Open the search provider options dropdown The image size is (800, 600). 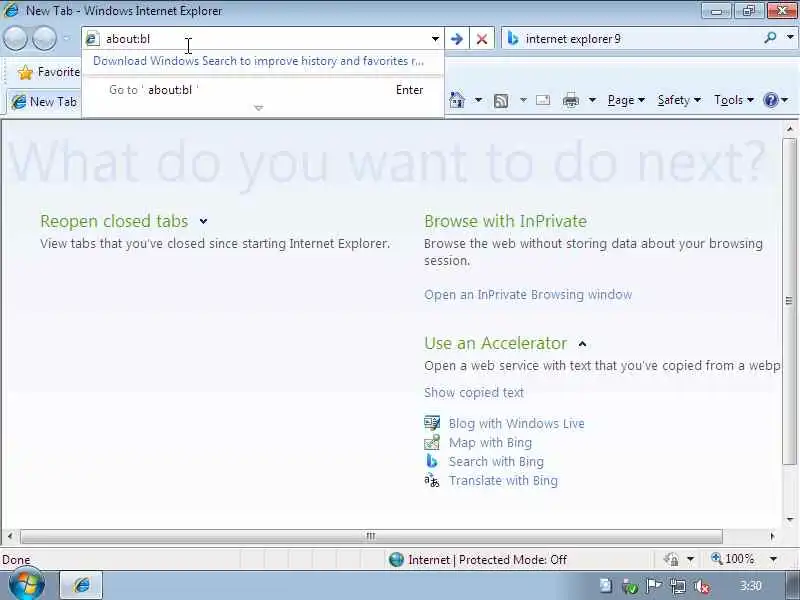pyautogui.click(x=790, y=38)
